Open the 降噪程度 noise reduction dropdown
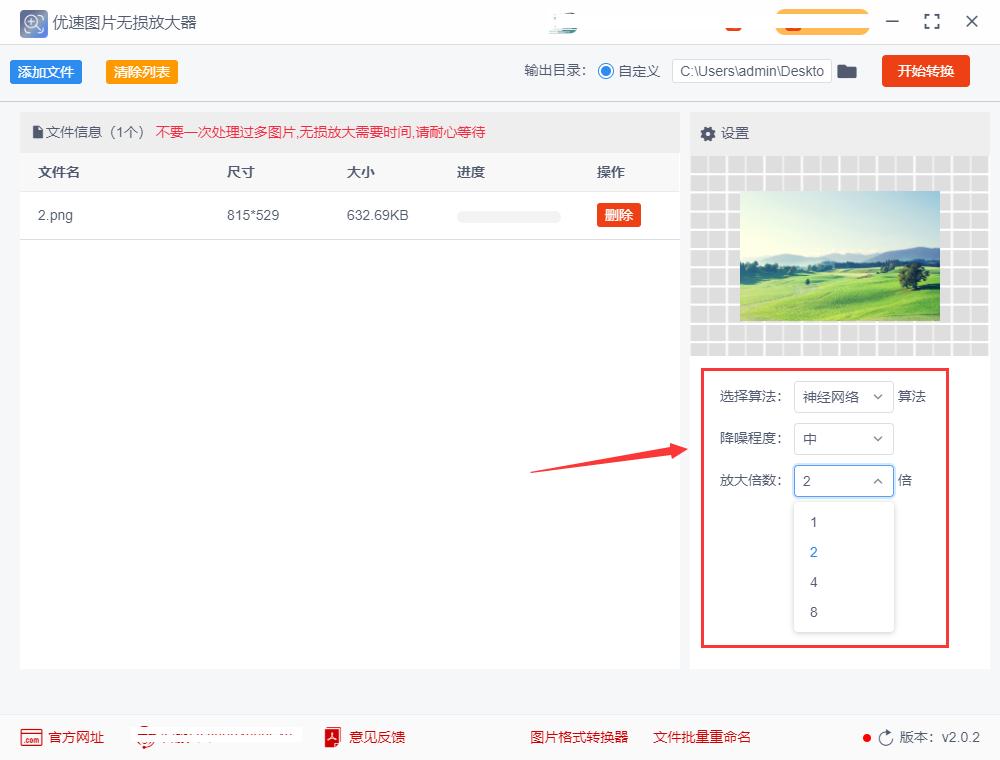Viewport: 1000px width, 760px height. (x=843, y=438)
